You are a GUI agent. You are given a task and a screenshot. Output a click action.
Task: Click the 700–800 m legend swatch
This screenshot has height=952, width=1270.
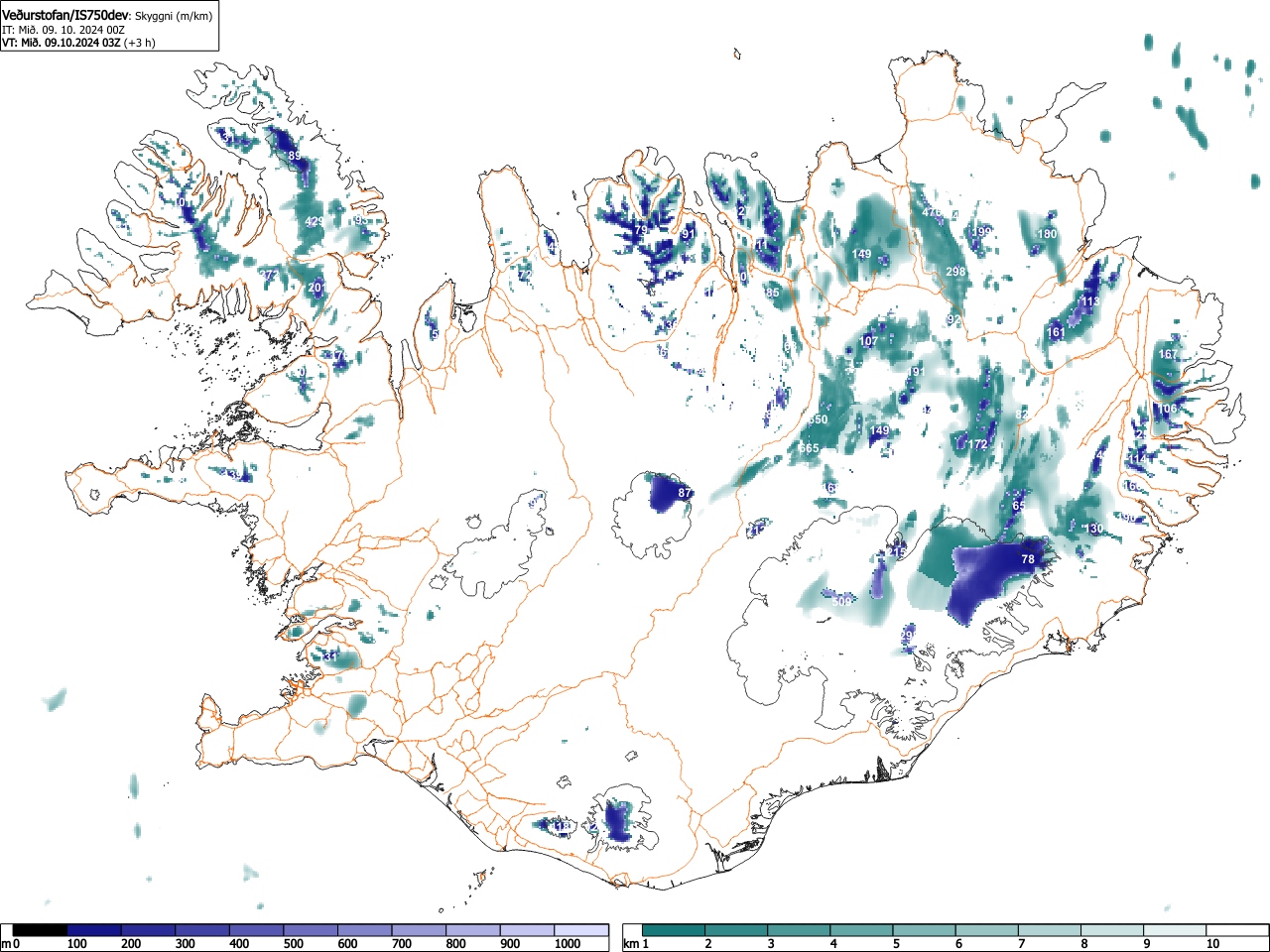click(419, 930)
